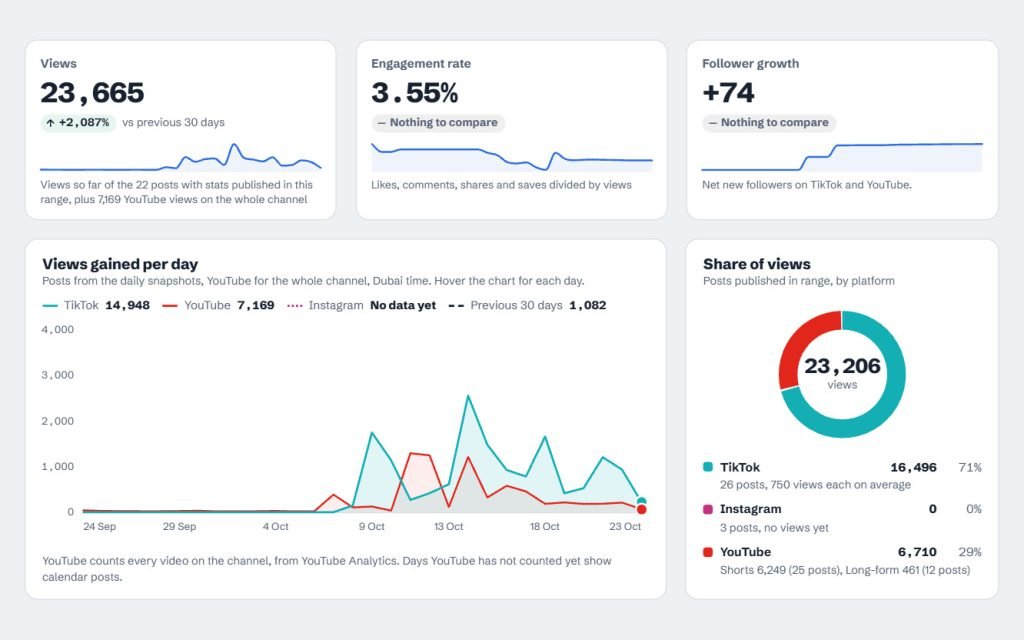Click the 9 Oct x-axis label

(372, 526)
